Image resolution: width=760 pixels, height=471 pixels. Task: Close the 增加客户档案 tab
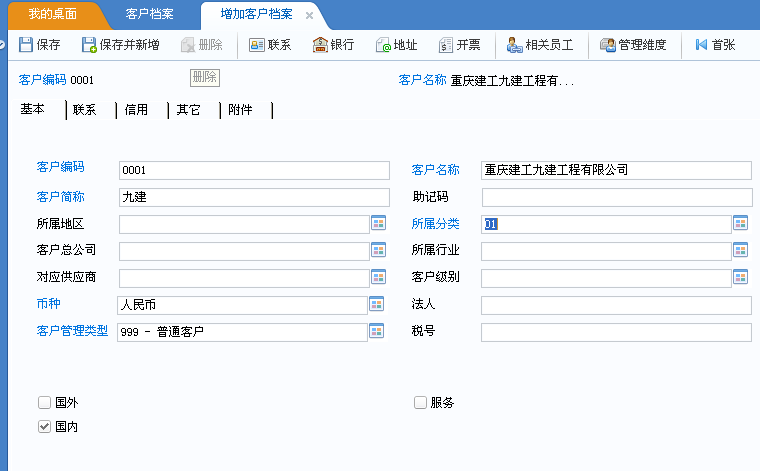click(309, 16)
